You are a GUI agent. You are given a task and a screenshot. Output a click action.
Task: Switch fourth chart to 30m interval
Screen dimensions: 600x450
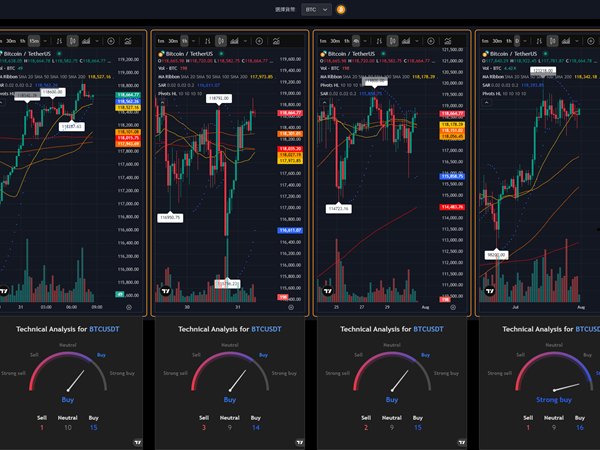tap(497, 41)
